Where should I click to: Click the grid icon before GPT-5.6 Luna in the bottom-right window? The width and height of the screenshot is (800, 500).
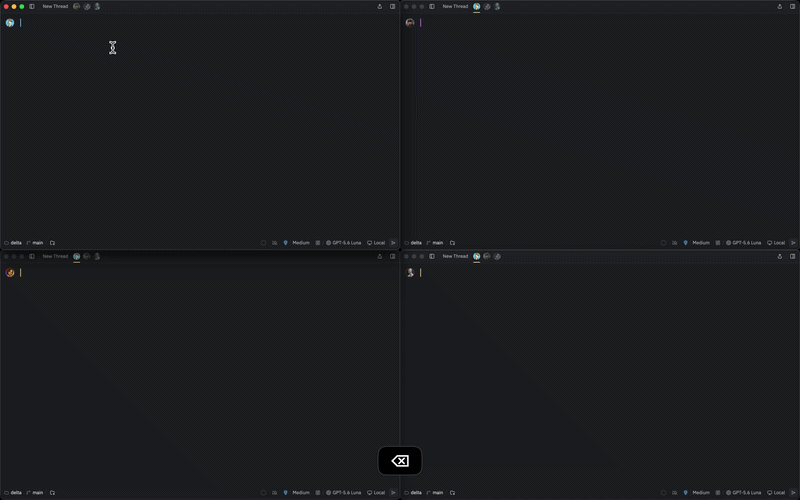(718, 493)
